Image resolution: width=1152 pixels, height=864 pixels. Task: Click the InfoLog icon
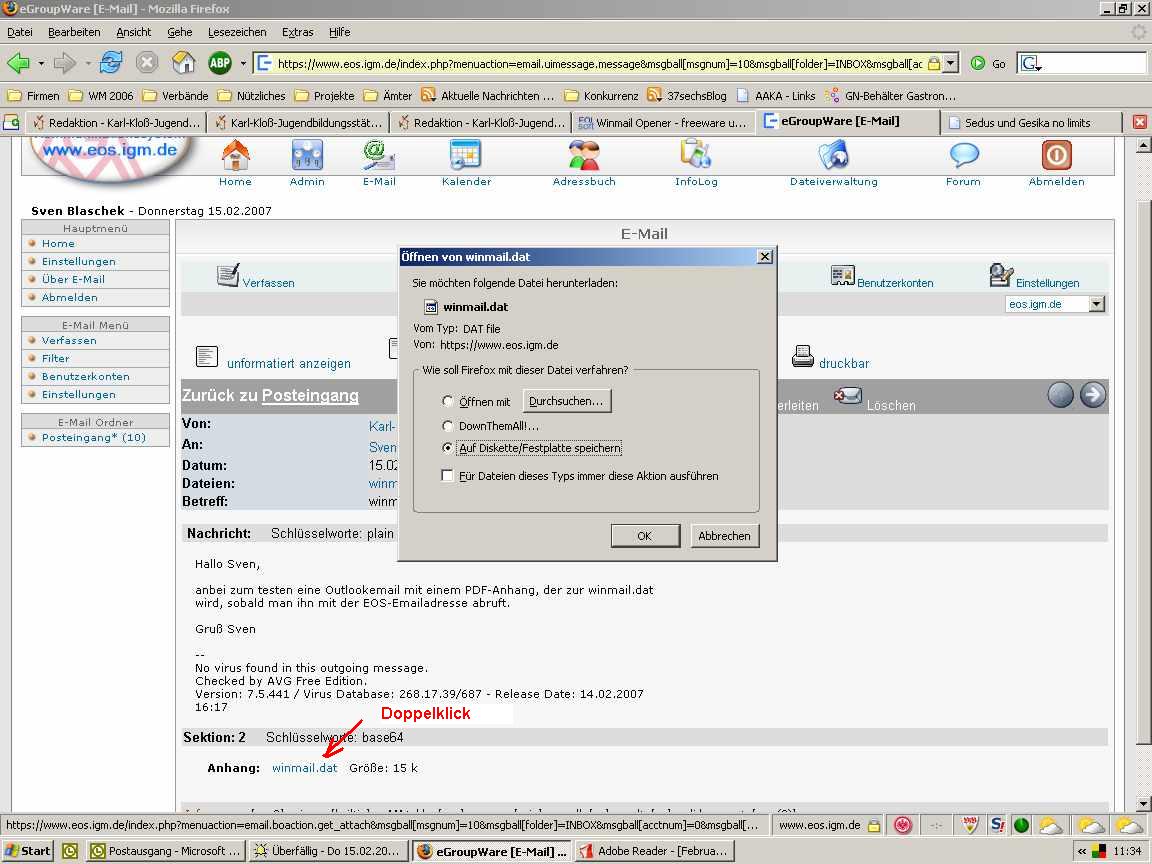(695, 155)
